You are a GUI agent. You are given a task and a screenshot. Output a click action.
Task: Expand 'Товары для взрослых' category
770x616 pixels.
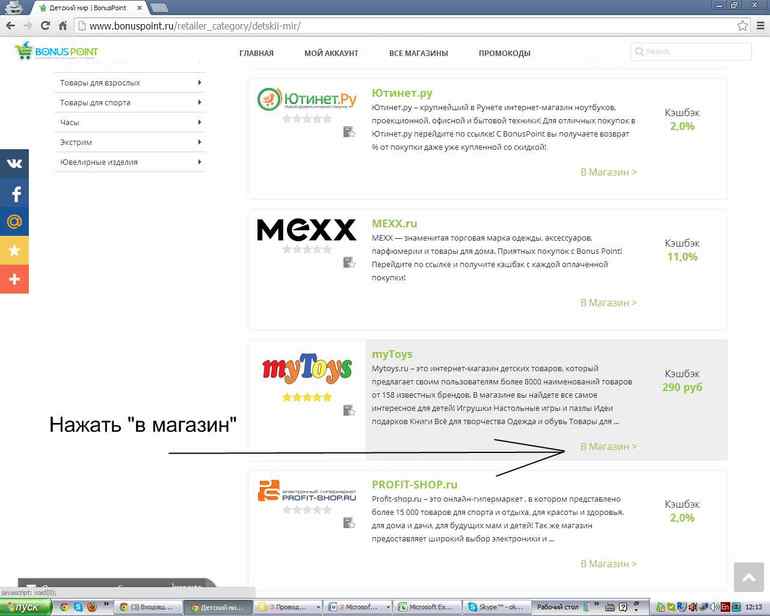click(x=130, y=83)
